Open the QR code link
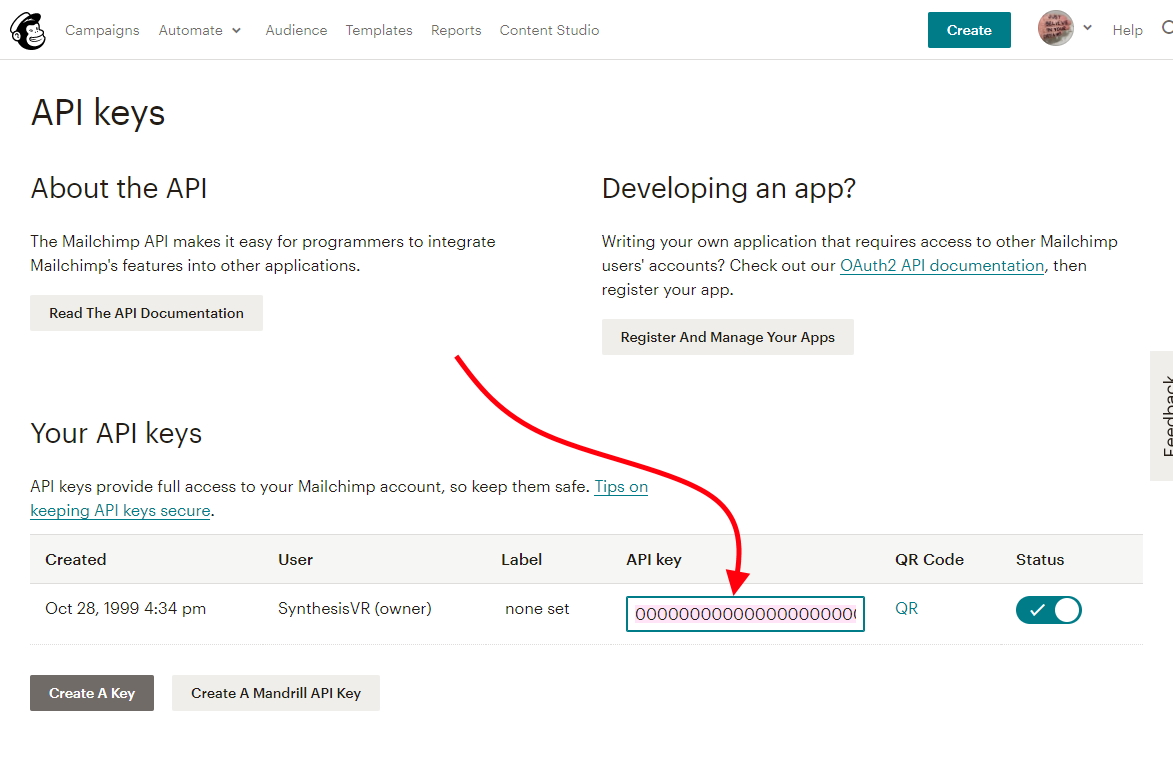 point(906,608)
